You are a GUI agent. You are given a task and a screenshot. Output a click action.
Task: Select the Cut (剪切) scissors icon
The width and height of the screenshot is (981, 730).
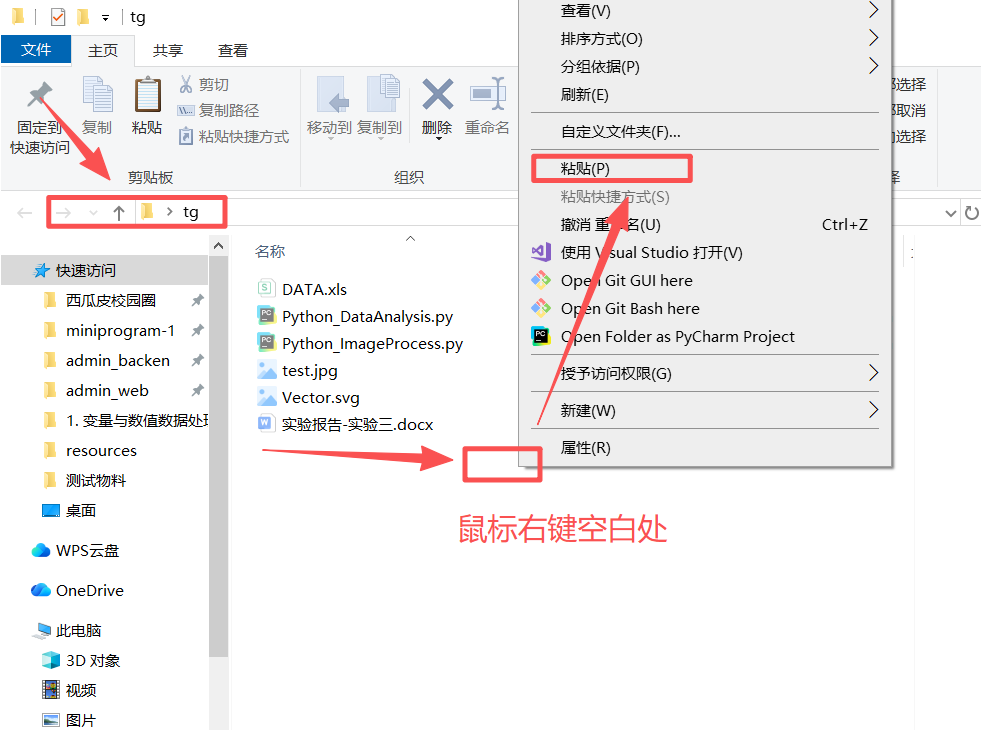[186, 84]
